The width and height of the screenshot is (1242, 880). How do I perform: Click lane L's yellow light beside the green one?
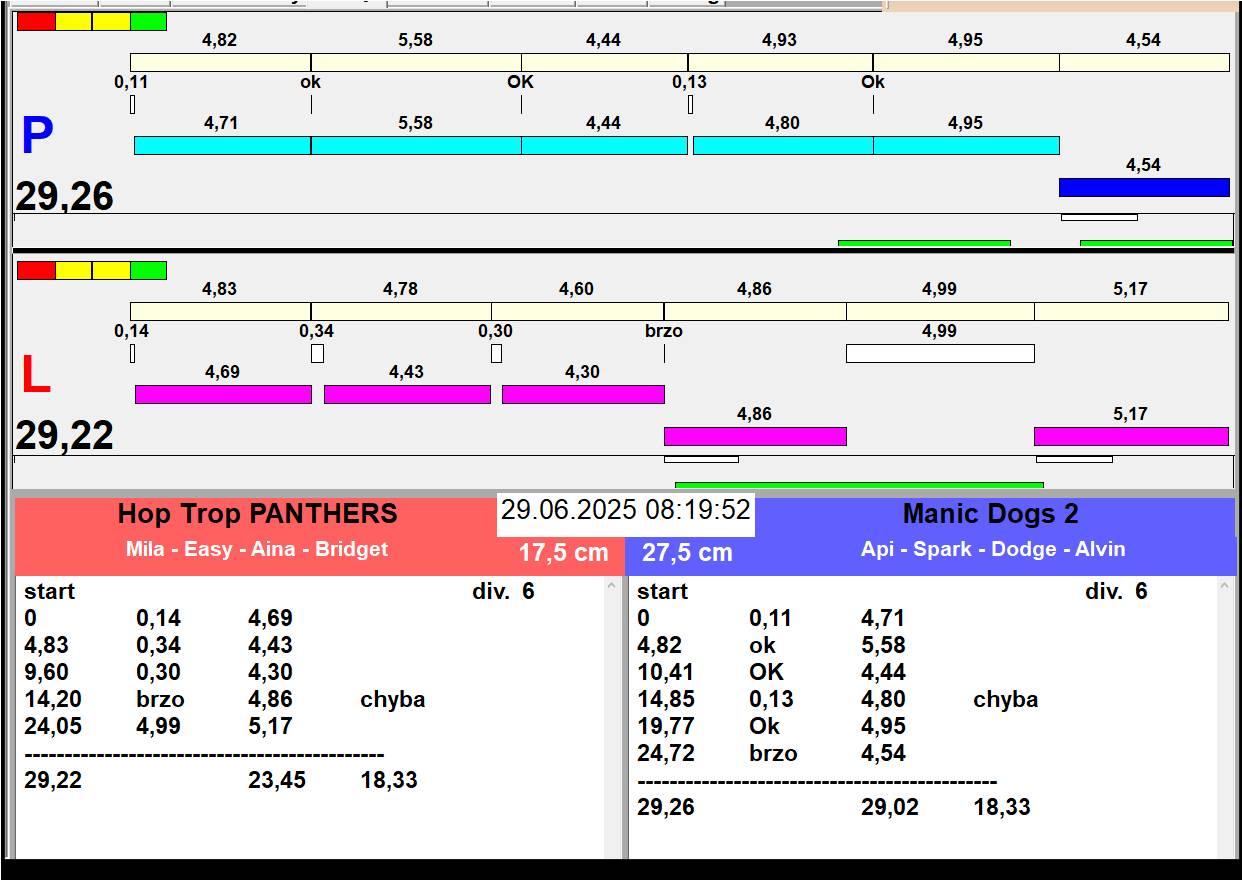pos(111,270)
